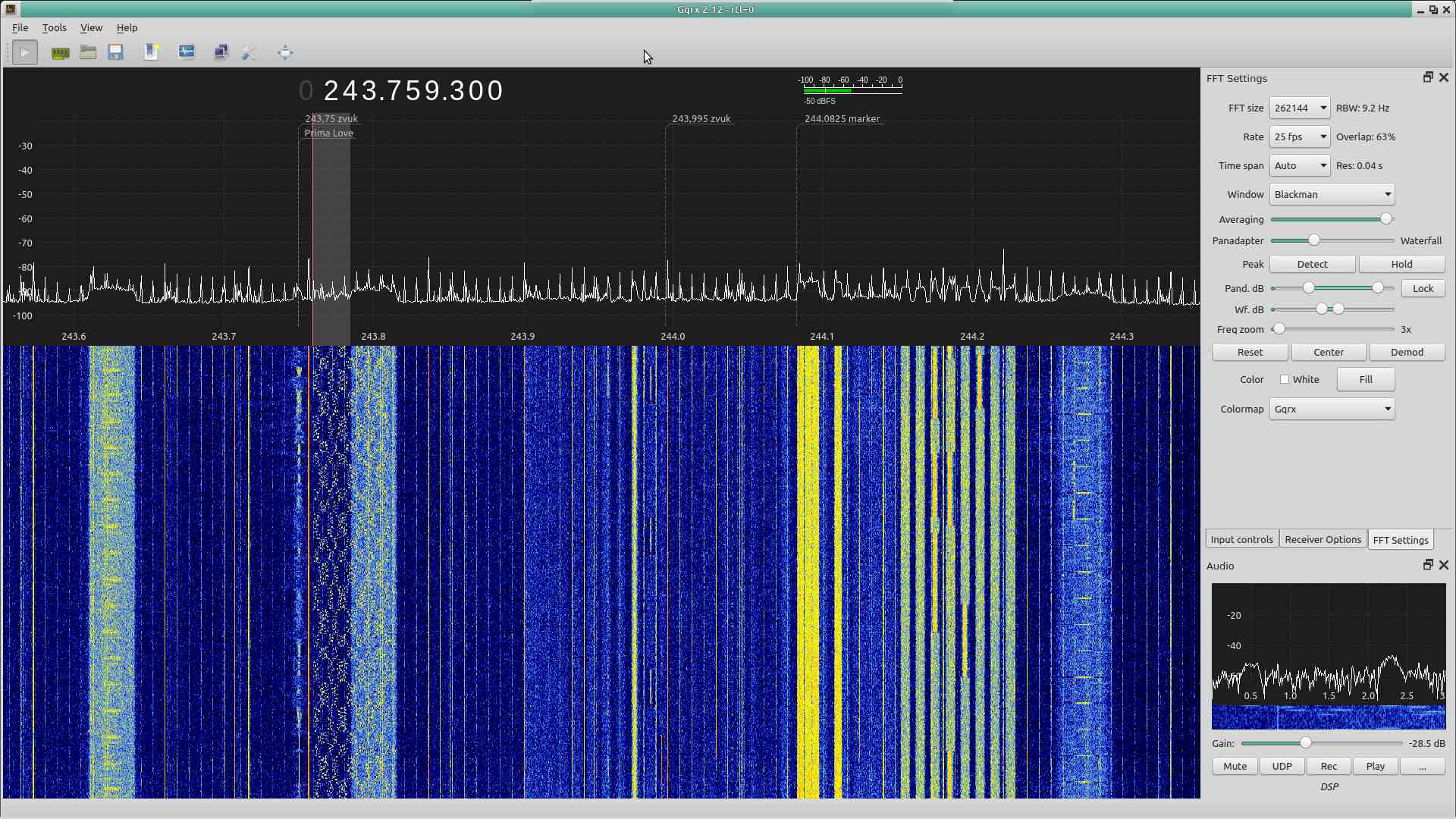The image size is (1456, 819).
Task: Open the Tools menu
Action: [54, 27]
